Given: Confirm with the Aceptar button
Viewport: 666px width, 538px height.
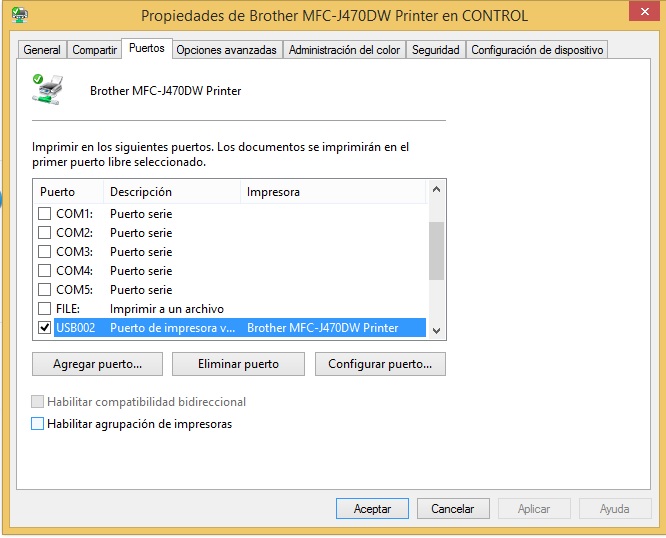Looking at the screenshot, I should (x=372, y=509).
